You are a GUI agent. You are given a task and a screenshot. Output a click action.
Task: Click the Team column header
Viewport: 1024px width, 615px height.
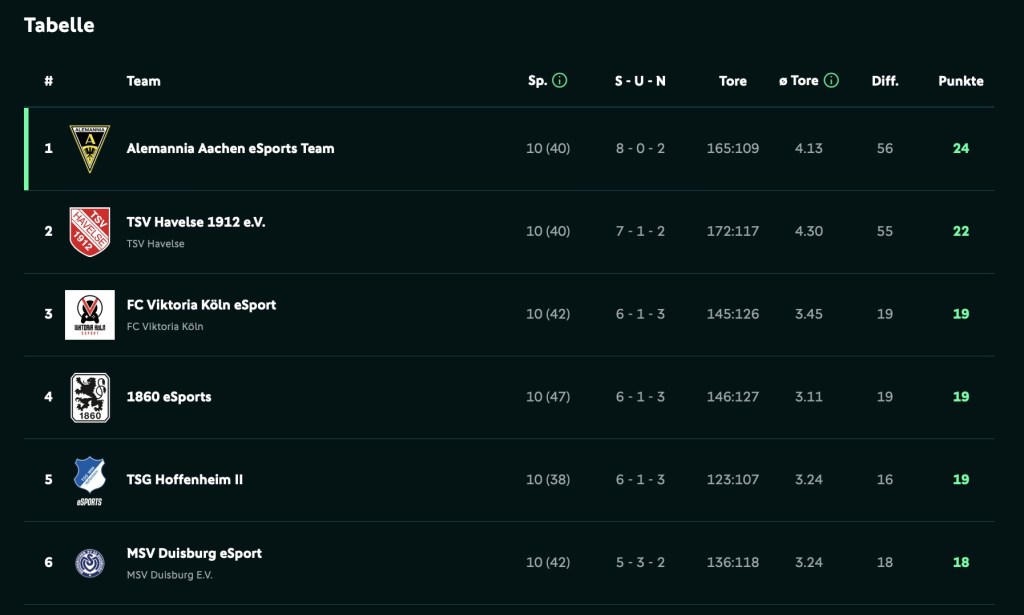coord(143,81)
